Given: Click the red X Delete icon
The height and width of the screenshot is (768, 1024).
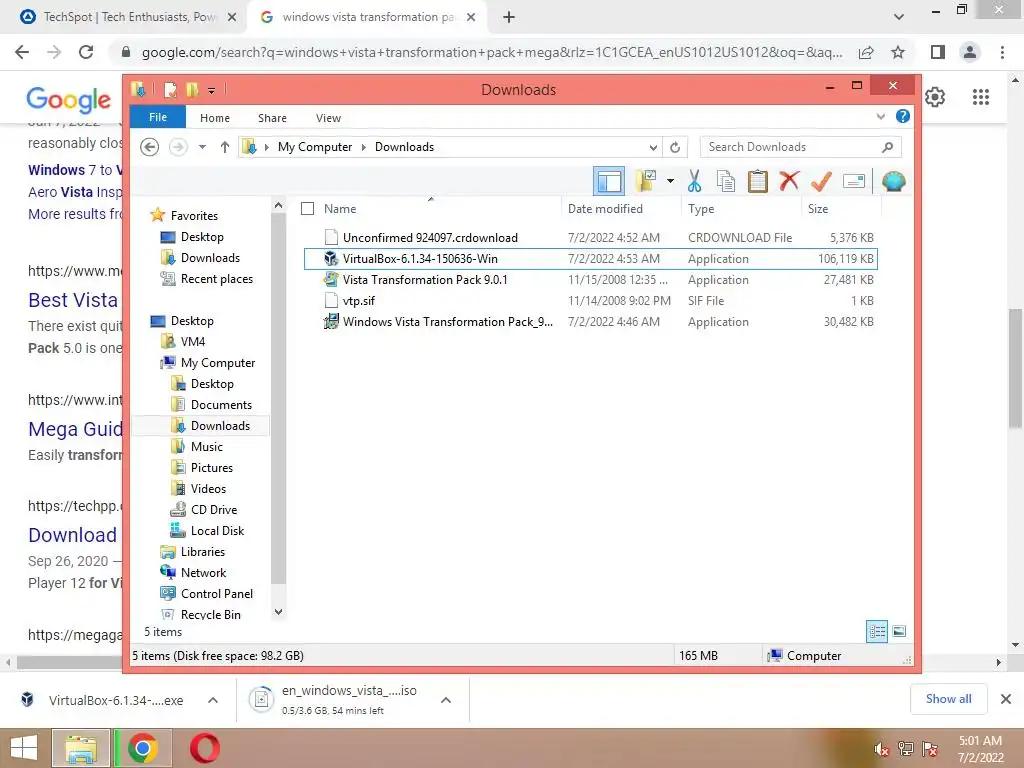Looking at the screenshot, I should 789,181.
